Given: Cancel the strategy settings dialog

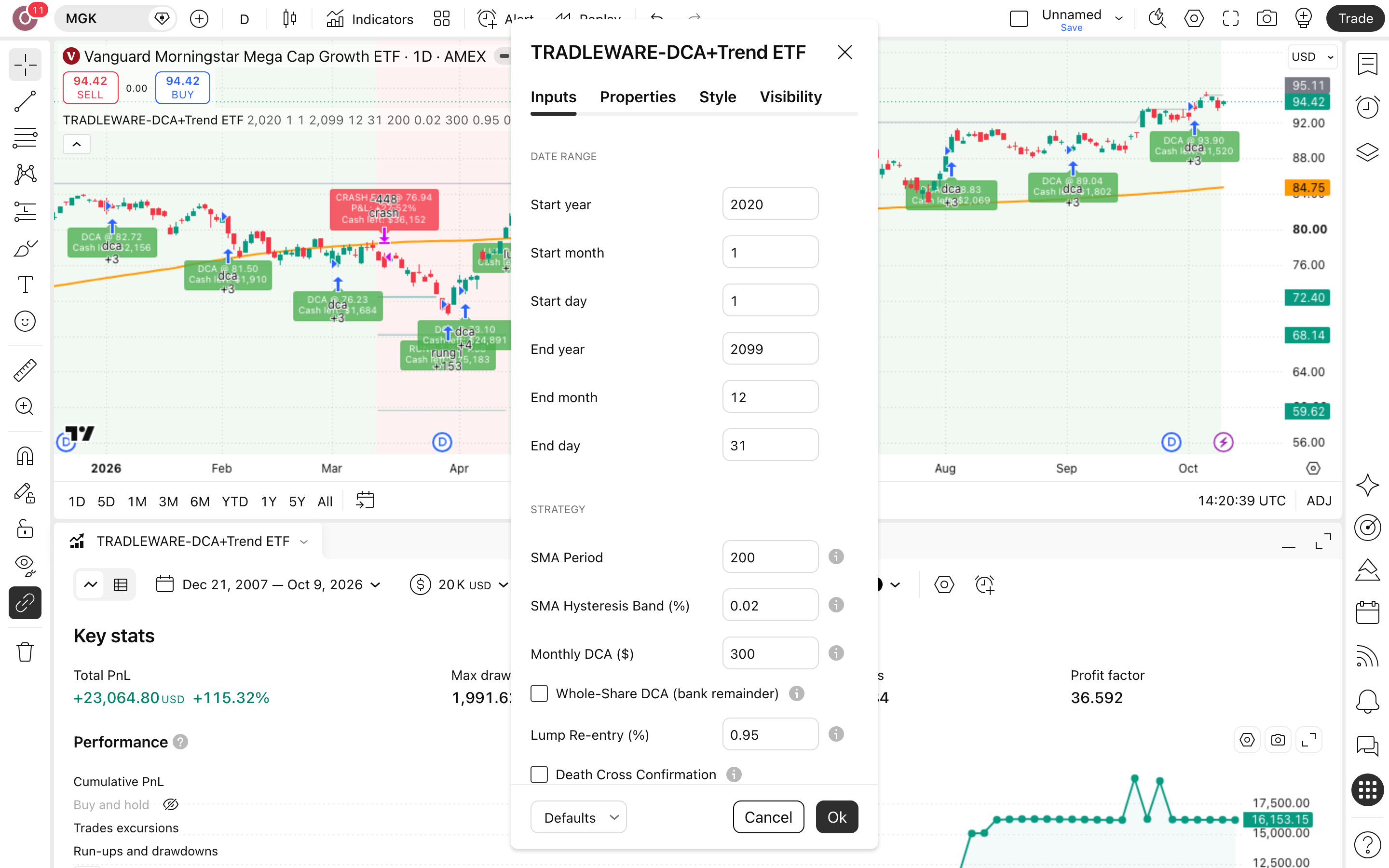Looking at the screenshot, I should [768, 817].
